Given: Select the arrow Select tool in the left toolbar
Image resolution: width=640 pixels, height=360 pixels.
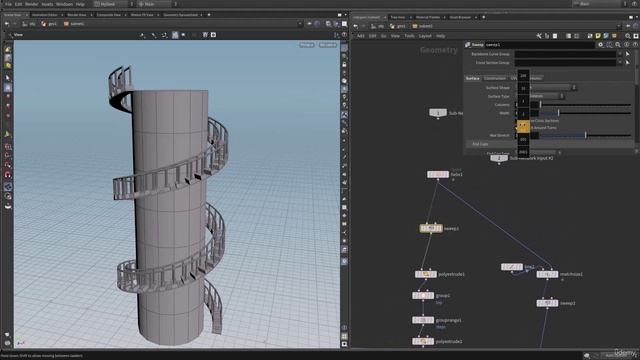Looking at the screenshot, I should [8, 78].
